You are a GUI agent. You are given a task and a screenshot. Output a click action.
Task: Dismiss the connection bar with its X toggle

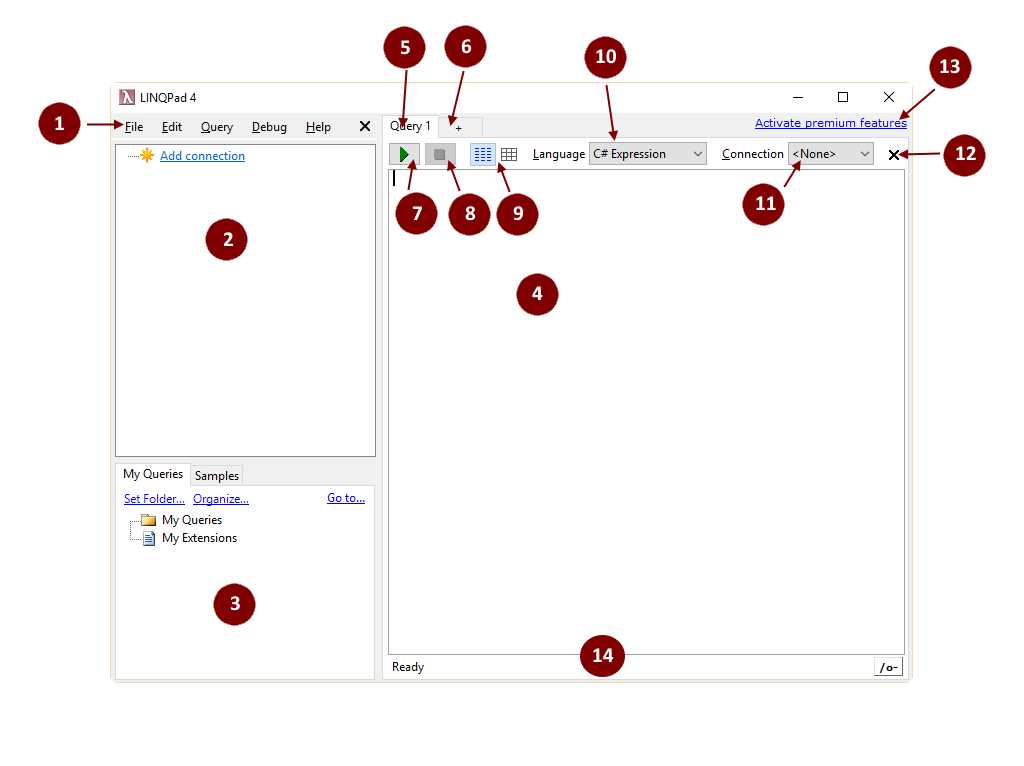click(893, 154)
